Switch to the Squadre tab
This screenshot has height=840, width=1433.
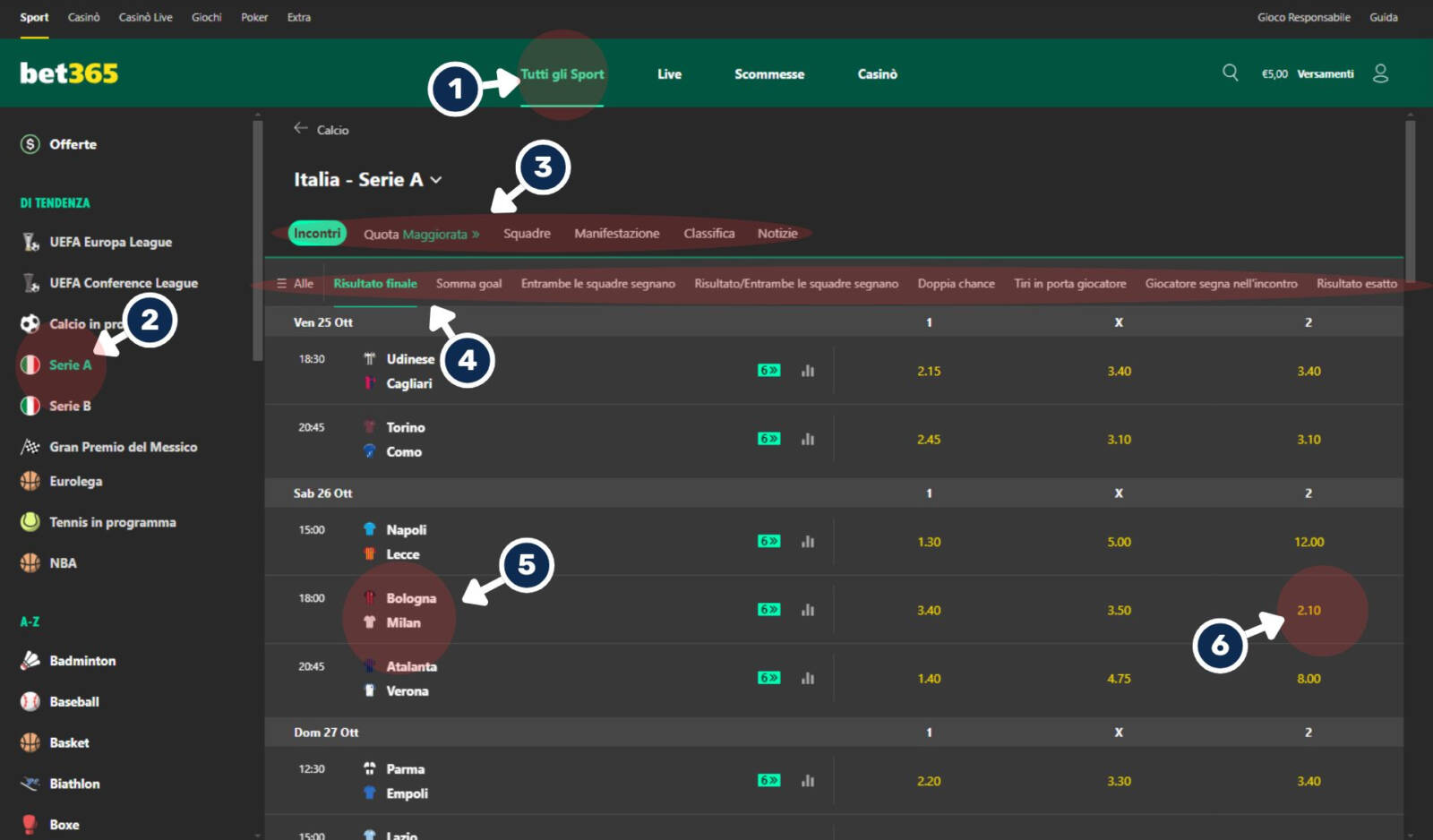tap(527, 234)
